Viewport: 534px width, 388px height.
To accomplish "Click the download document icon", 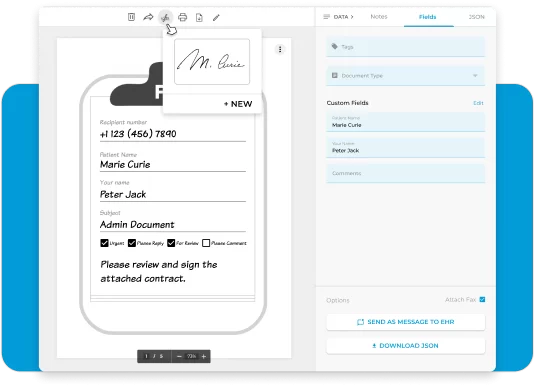I will point(199,17).
